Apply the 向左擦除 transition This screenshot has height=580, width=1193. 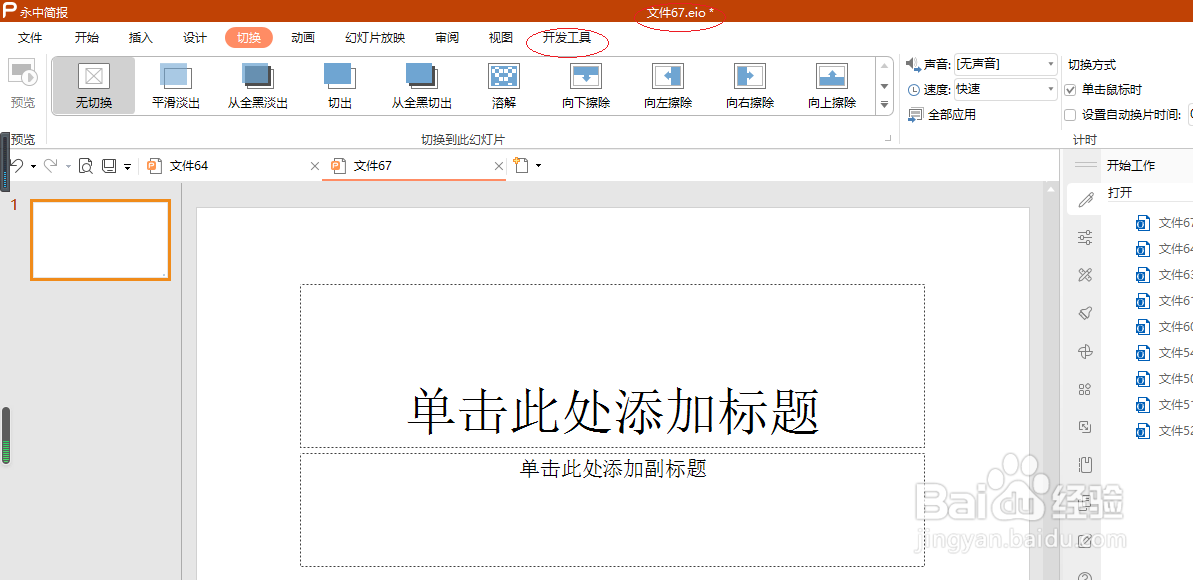click(668, 86)
